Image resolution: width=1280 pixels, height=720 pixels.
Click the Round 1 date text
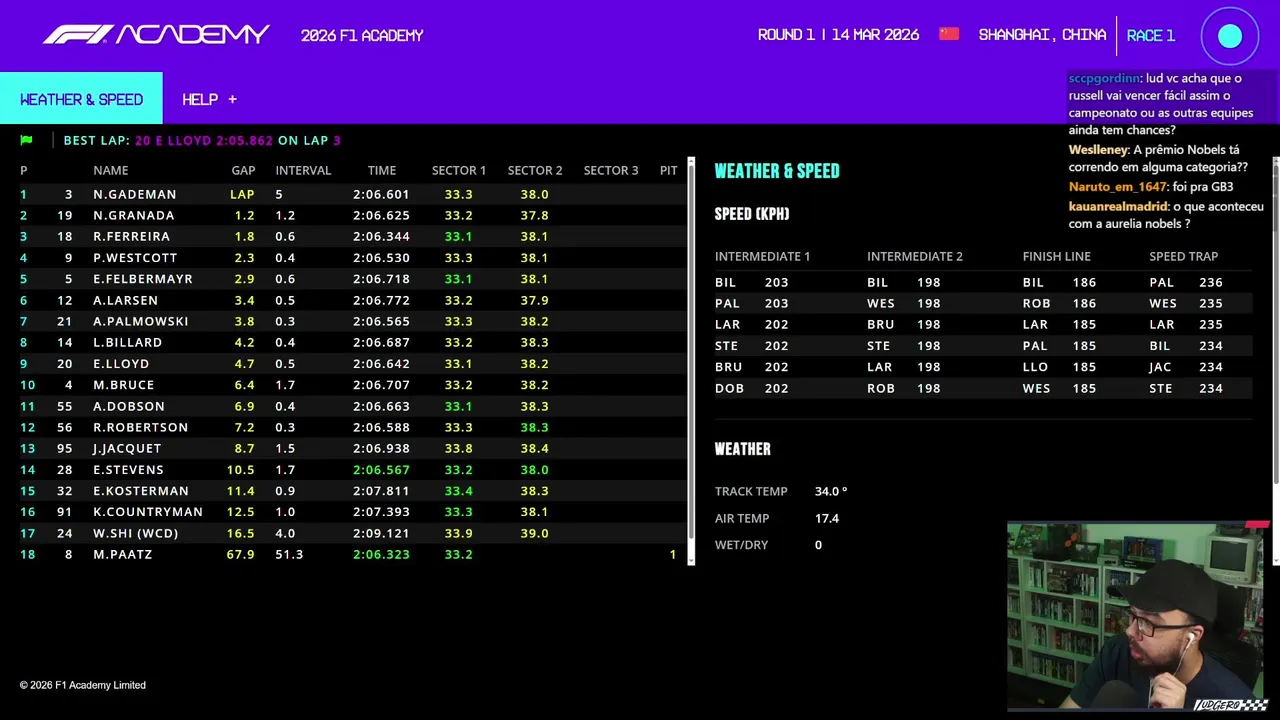click(838, 35)
